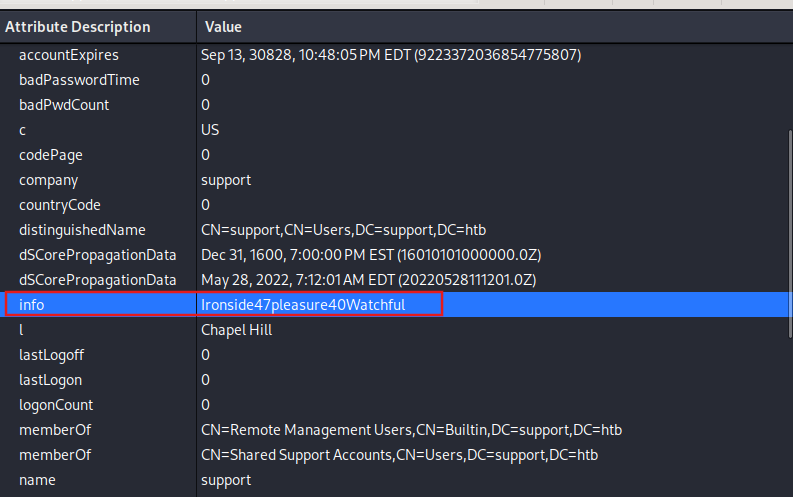Click the Chapel Hill value
The width and height of the screenshot is (793, 497).
point(237,330)
